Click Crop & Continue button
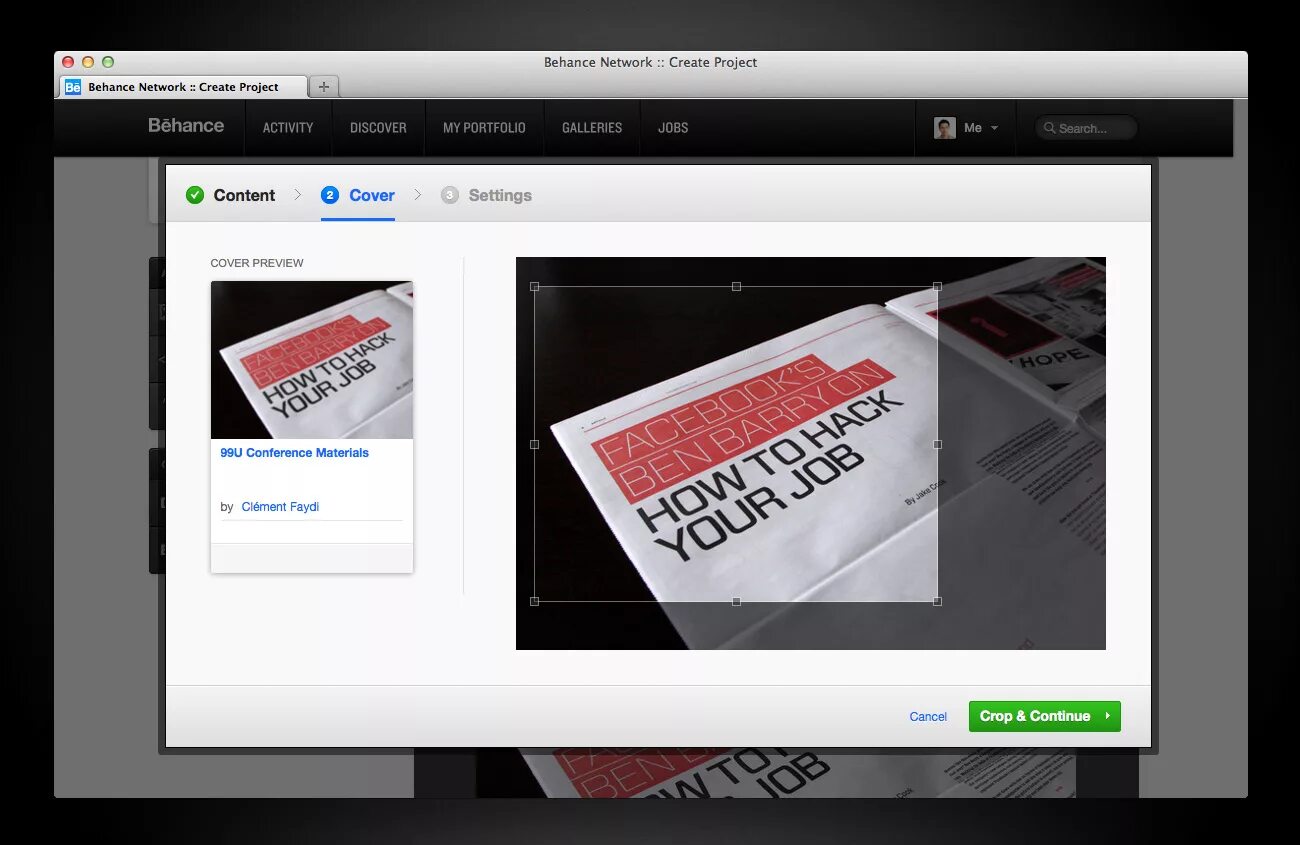This screenshot has width=1300, height=845. tap(1045, 716)
